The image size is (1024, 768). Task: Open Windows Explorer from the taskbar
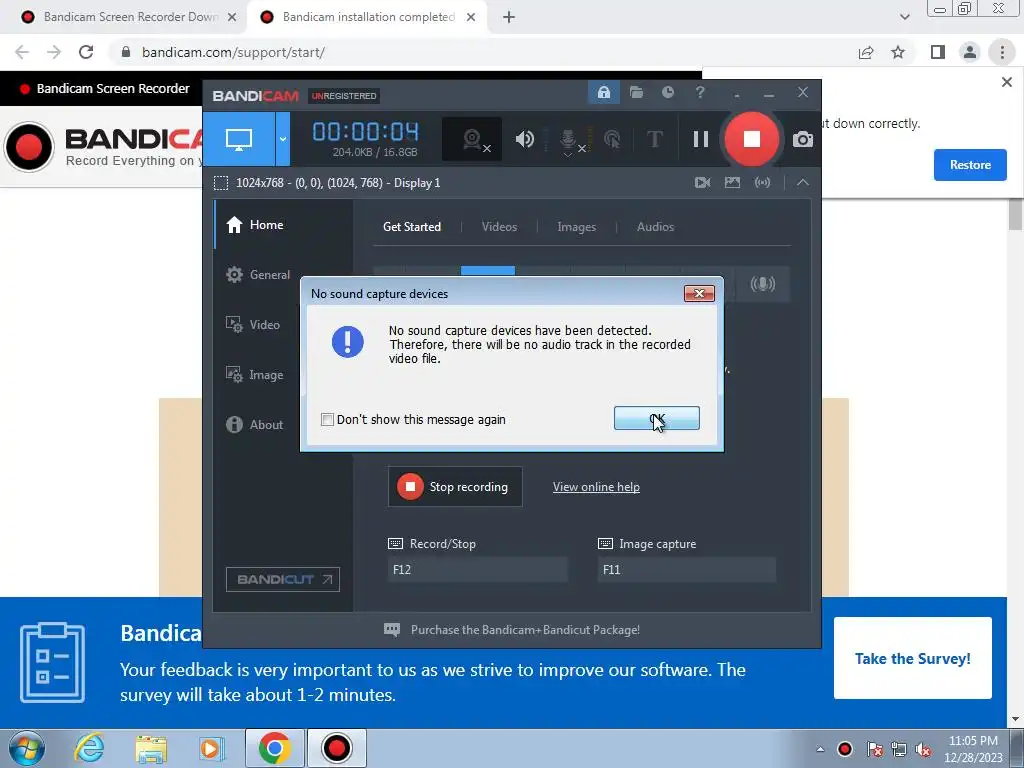(151, 748)
